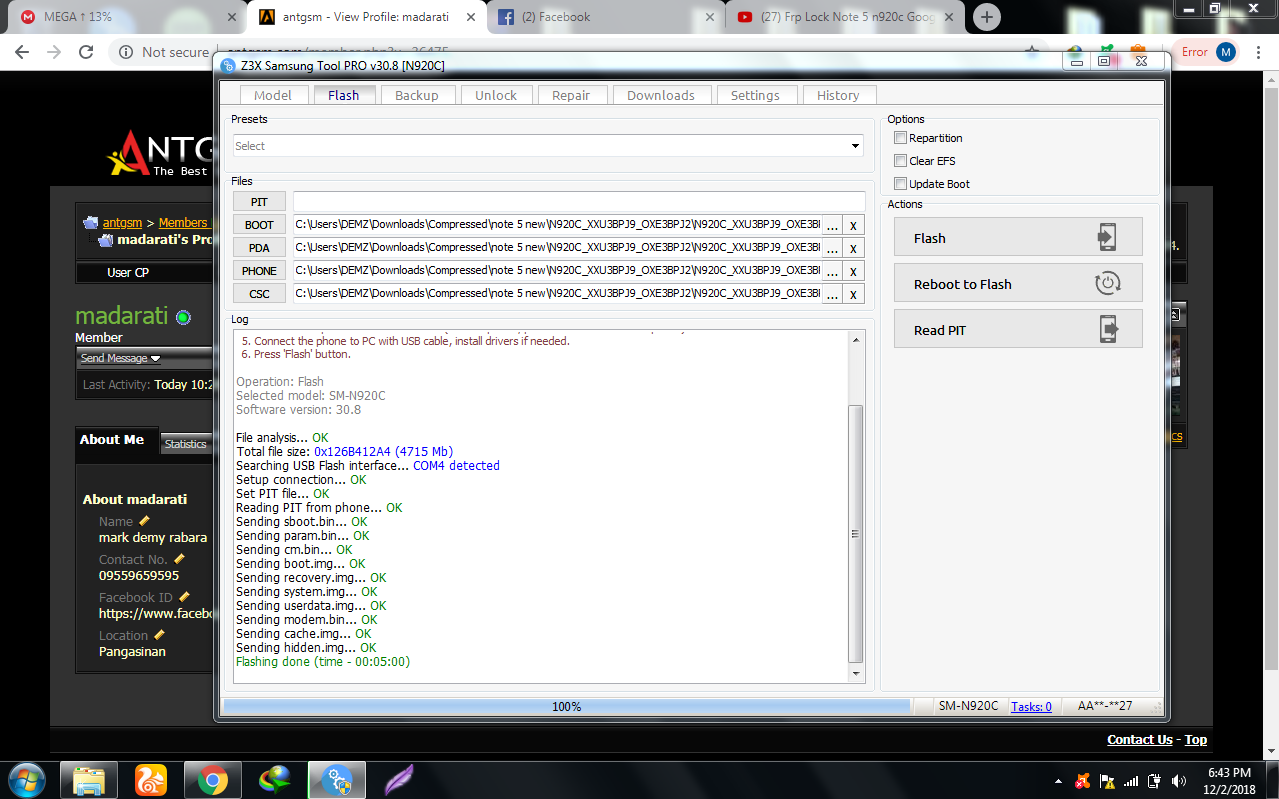
Task: Click the PHONE file button
Action: (259, 271)
